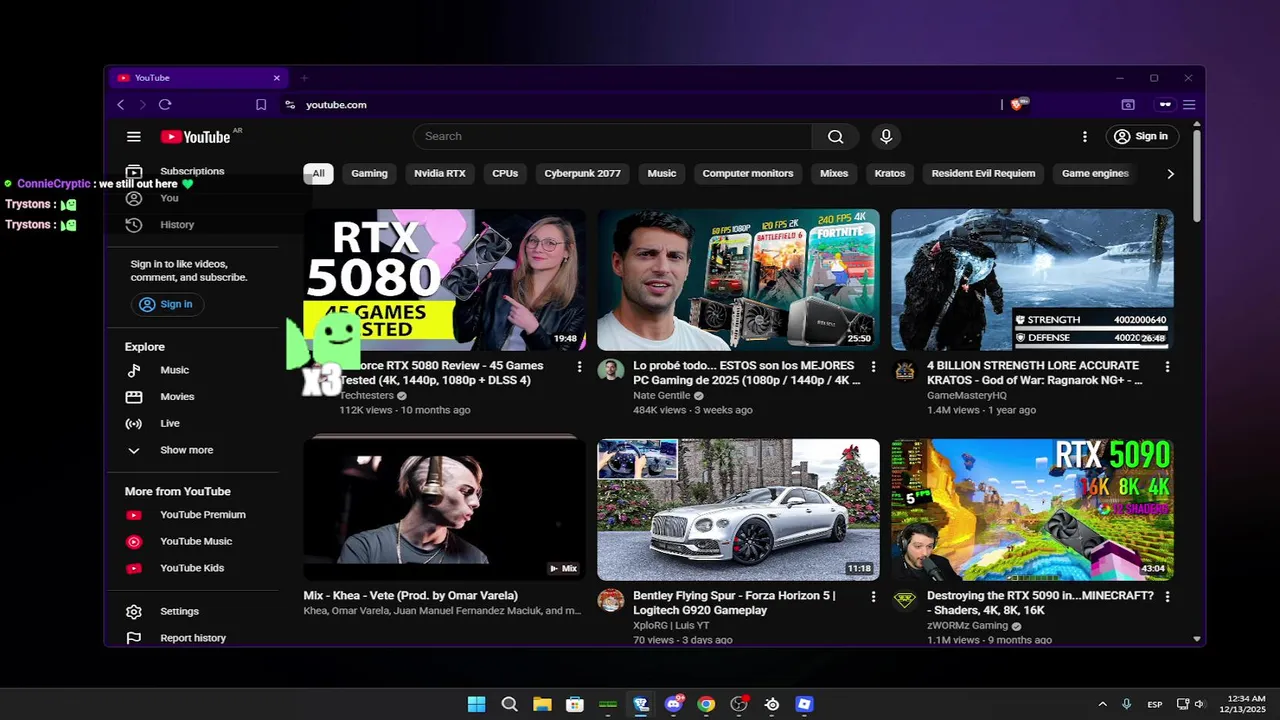Play the RTX 5090 Minecraft thumbnail
Image resolution: width=1280 pixels, height=720 pixels.
[x=1032, y=510]
